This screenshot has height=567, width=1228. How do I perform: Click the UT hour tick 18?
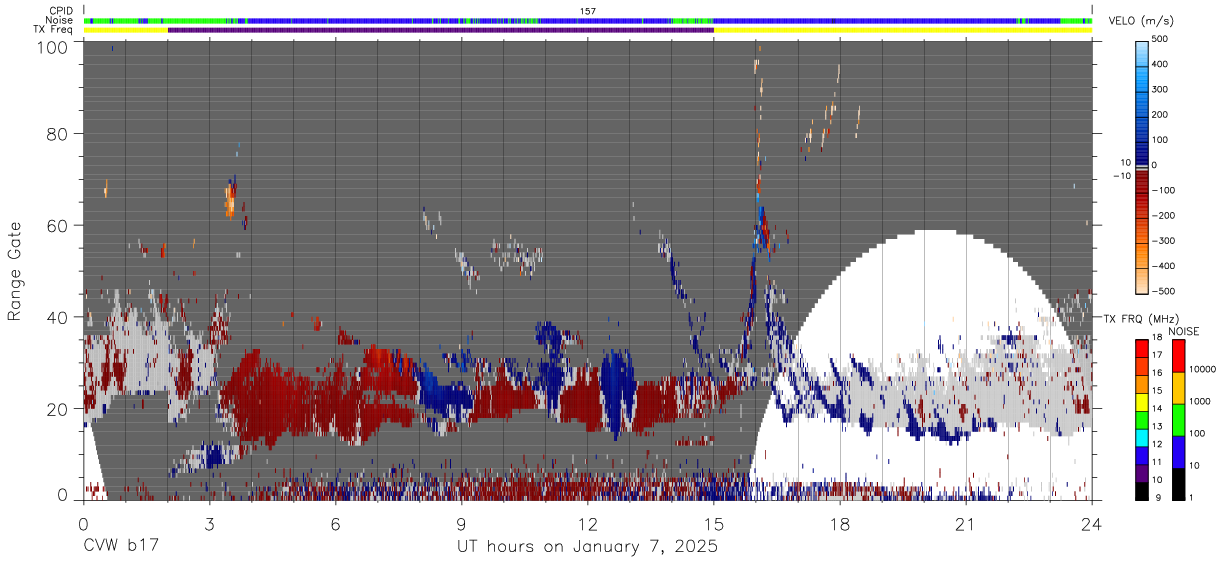pyautogui.click(x=840, y=523)
